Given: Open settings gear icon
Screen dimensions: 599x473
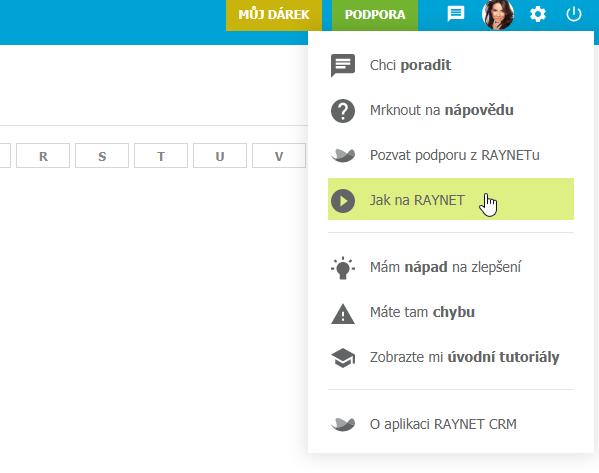Looking at the screenshot, I should coord(537,15).
